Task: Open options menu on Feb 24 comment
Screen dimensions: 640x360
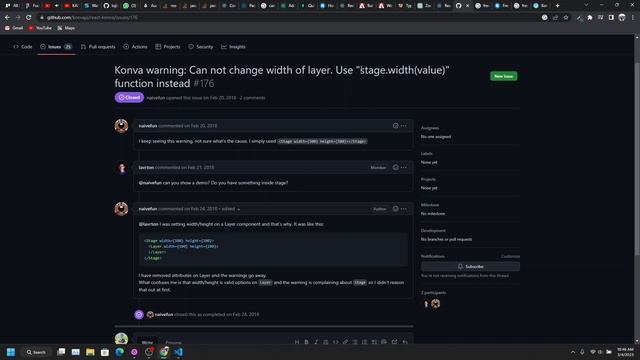Action: 404,209
